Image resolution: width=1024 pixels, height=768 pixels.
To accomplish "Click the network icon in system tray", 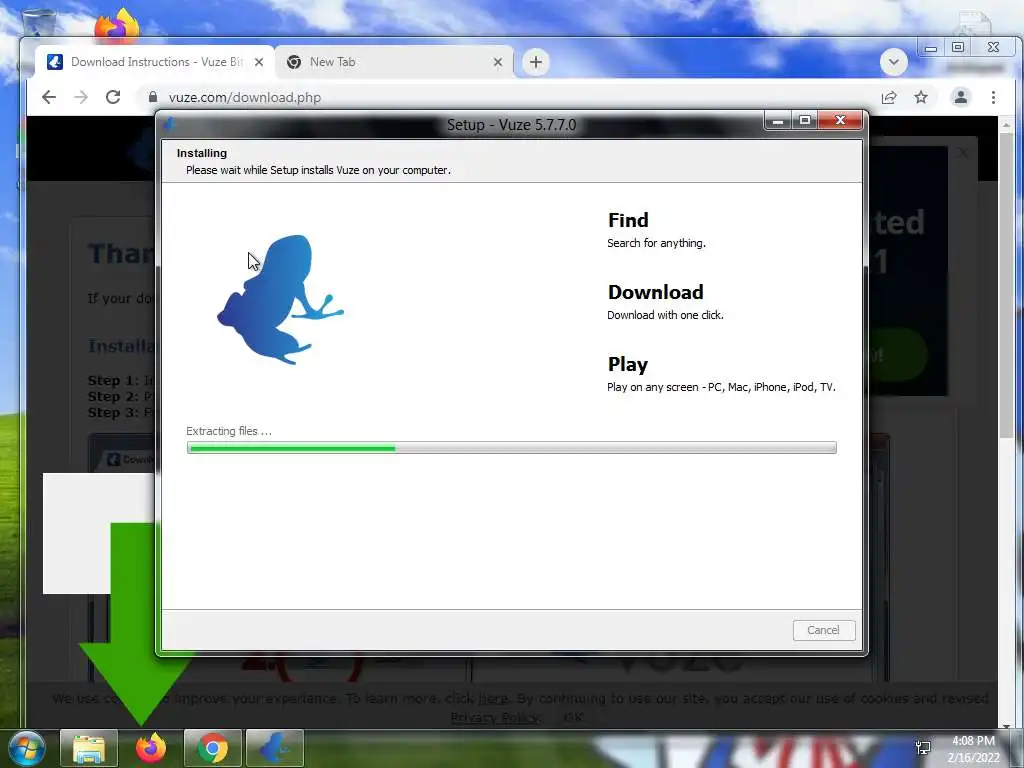I will pyautogui.click(x=923, y=748).
